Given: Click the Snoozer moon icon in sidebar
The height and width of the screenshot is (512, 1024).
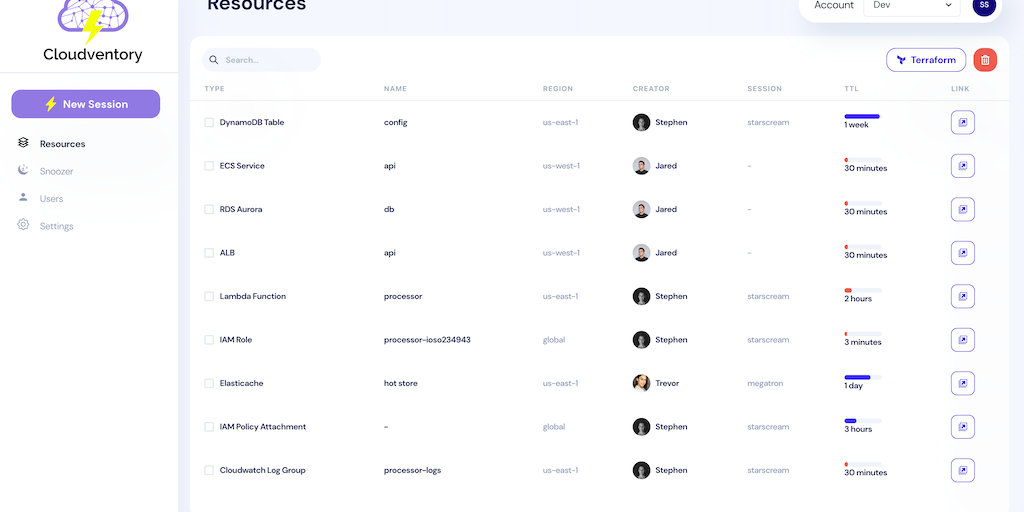Looking at the screenshot, I should coord(23,171).
